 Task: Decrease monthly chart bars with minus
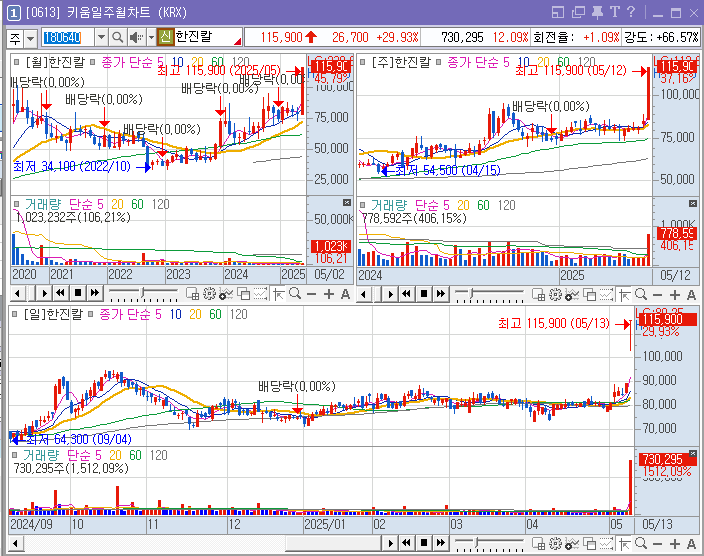tap(311, 295)
